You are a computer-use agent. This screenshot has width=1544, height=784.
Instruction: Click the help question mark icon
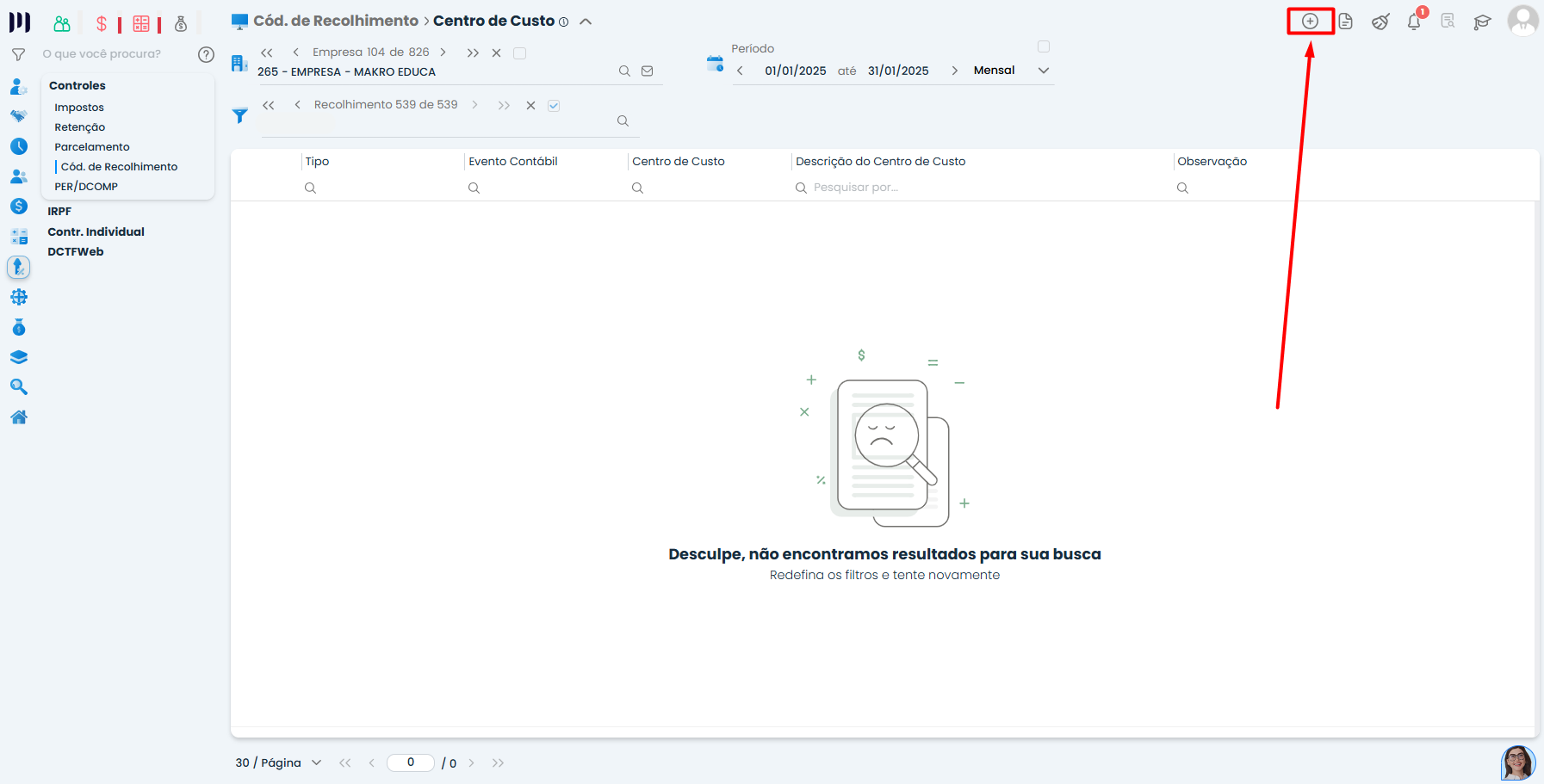[206, 54]
